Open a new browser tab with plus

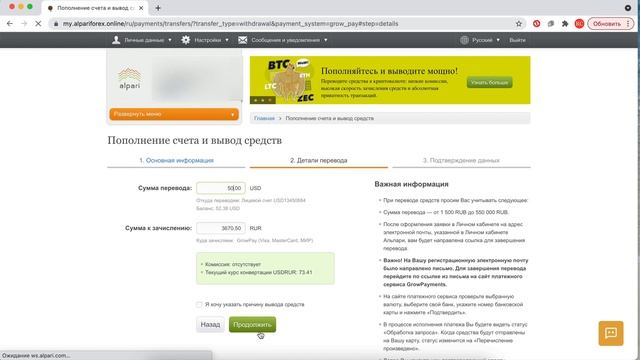click(158, 8)
